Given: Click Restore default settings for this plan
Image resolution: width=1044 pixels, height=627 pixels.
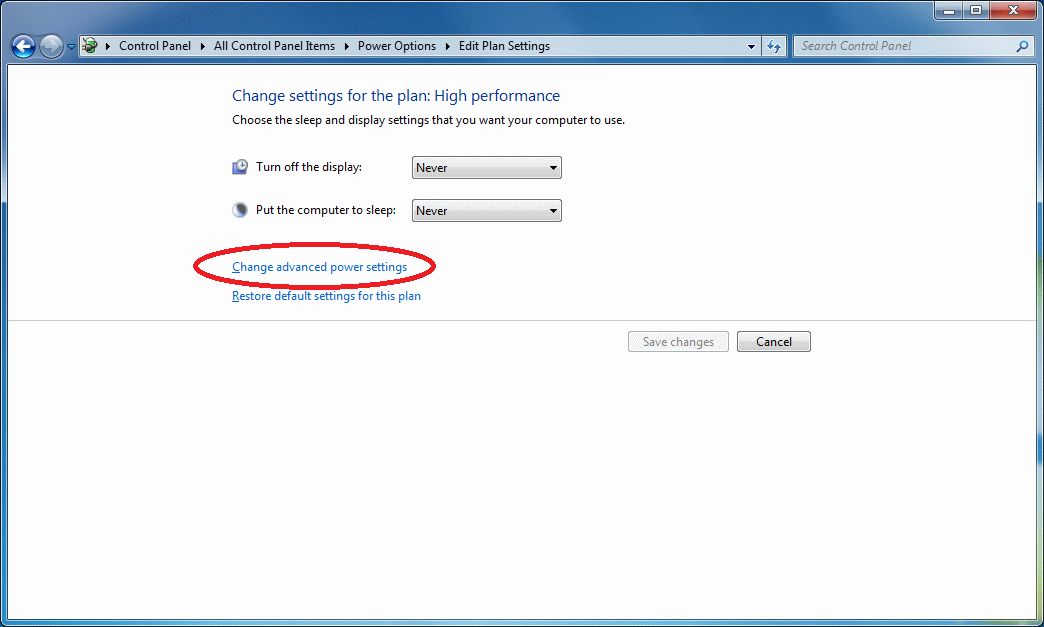Looking at the screenshot, I should [x=326, y=296].
